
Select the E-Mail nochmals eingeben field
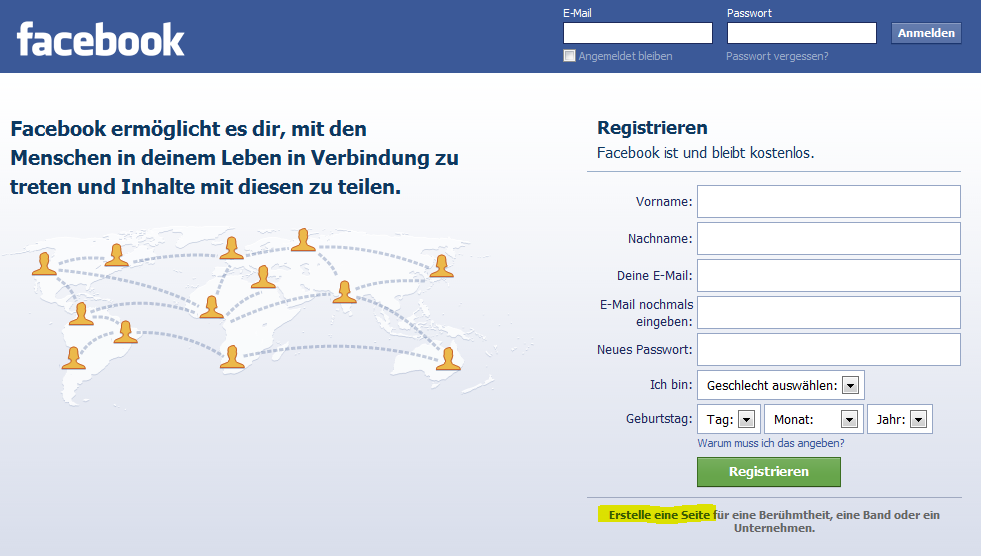(x=828, y=312)
